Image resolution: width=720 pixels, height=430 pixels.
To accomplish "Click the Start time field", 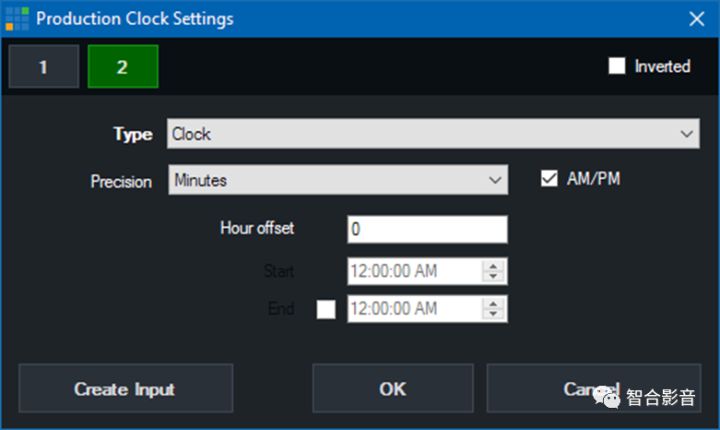I will click(x=414, y=271).
